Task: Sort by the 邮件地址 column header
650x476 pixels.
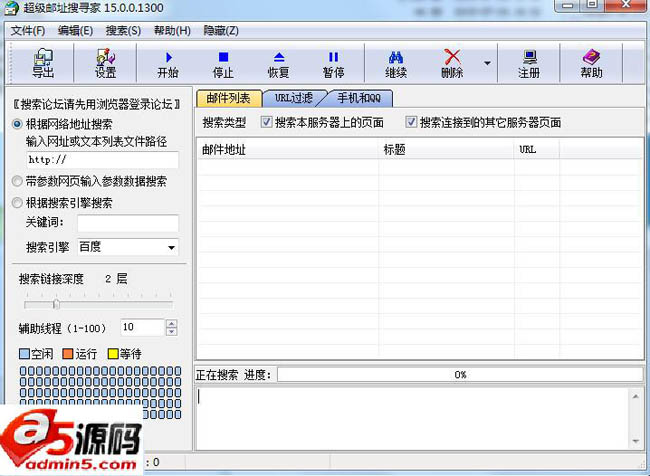Action: tap(287, 150)
